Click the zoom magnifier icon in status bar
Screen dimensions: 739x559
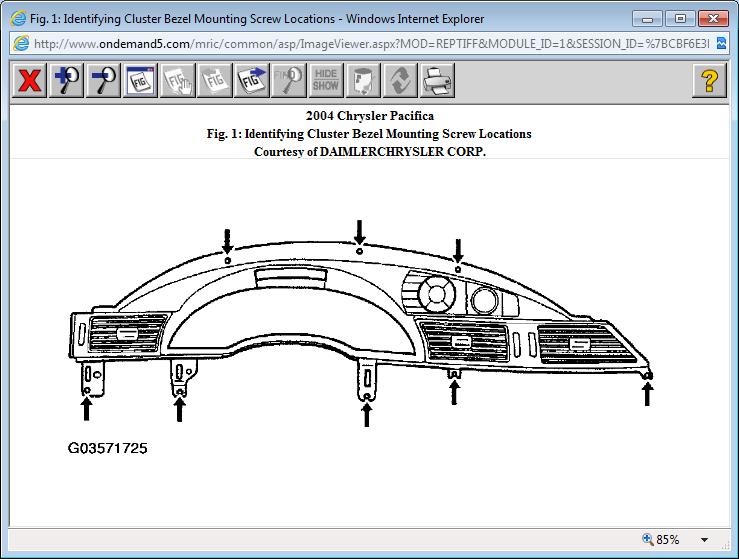click(648, 539)
